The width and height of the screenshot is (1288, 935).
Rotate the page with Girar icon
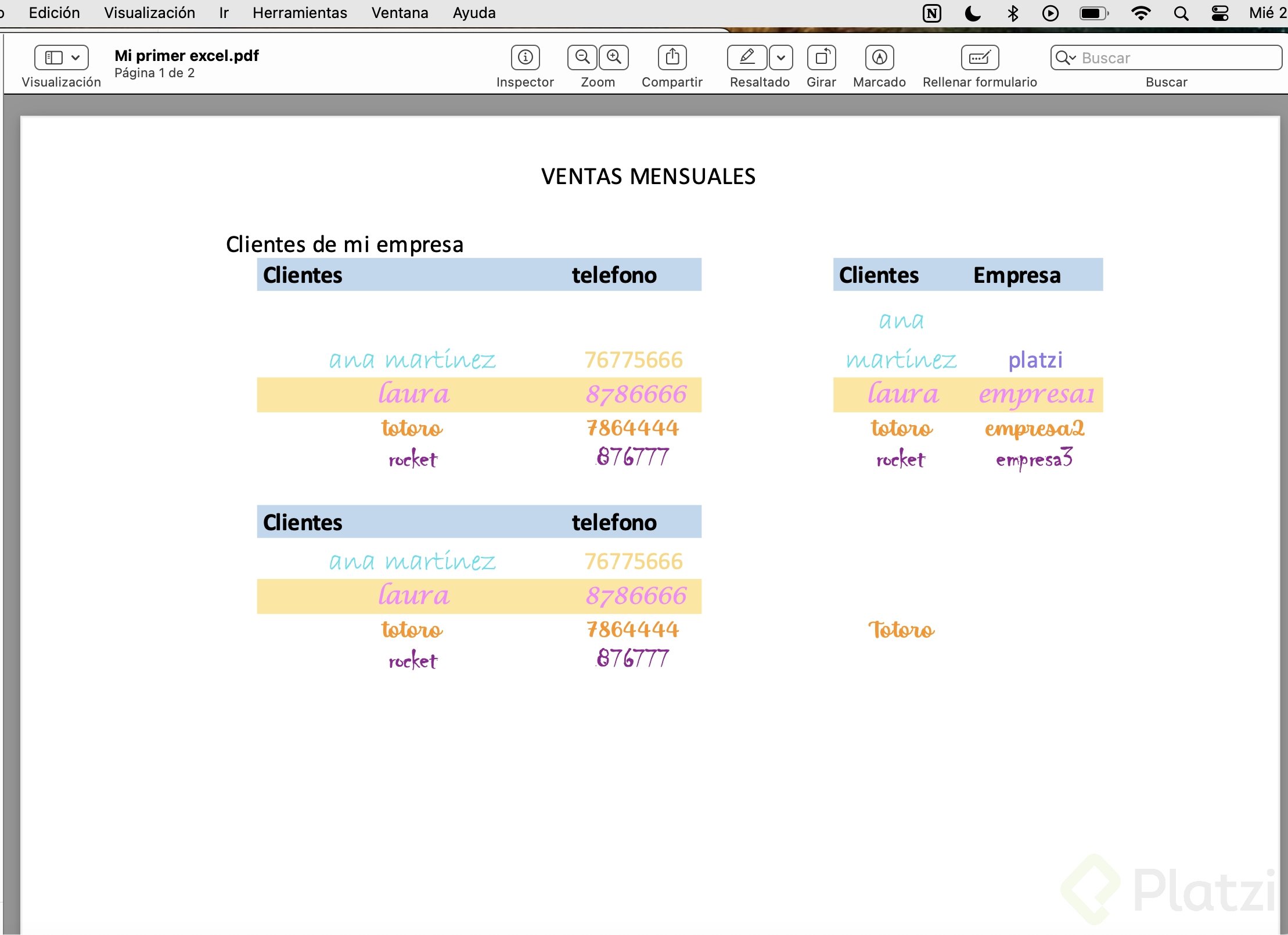821,57
